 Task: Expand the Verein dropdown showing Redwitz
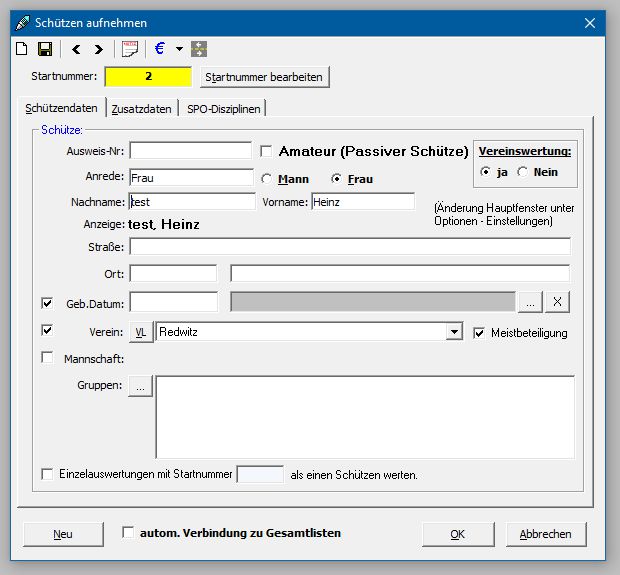pyautogui.click(x=454, y=332)
